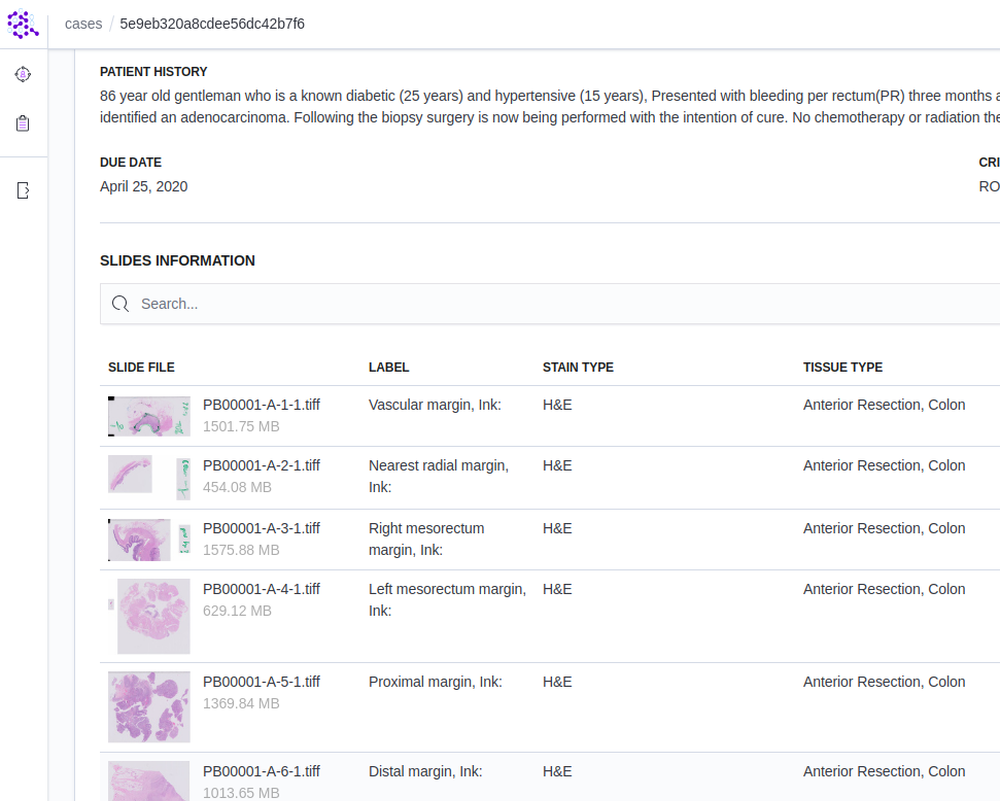The height and width of the screenshot is (801, 1000).
Task: Click the due date April 25, 2020
Action: click(x=143, y=187)
